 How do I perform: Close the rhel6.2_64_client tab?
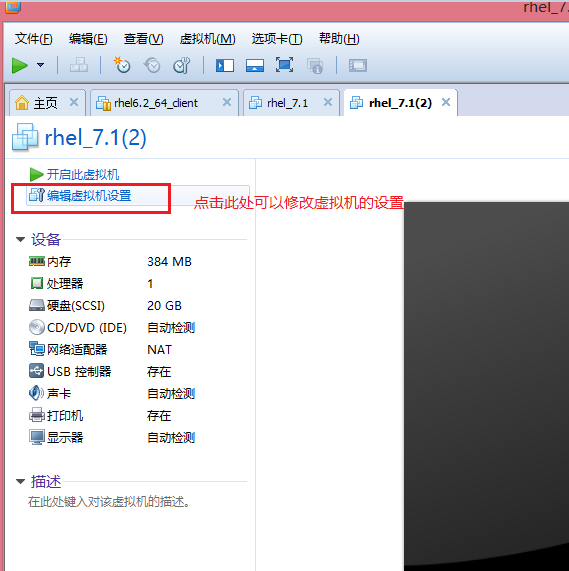point(227,102)
